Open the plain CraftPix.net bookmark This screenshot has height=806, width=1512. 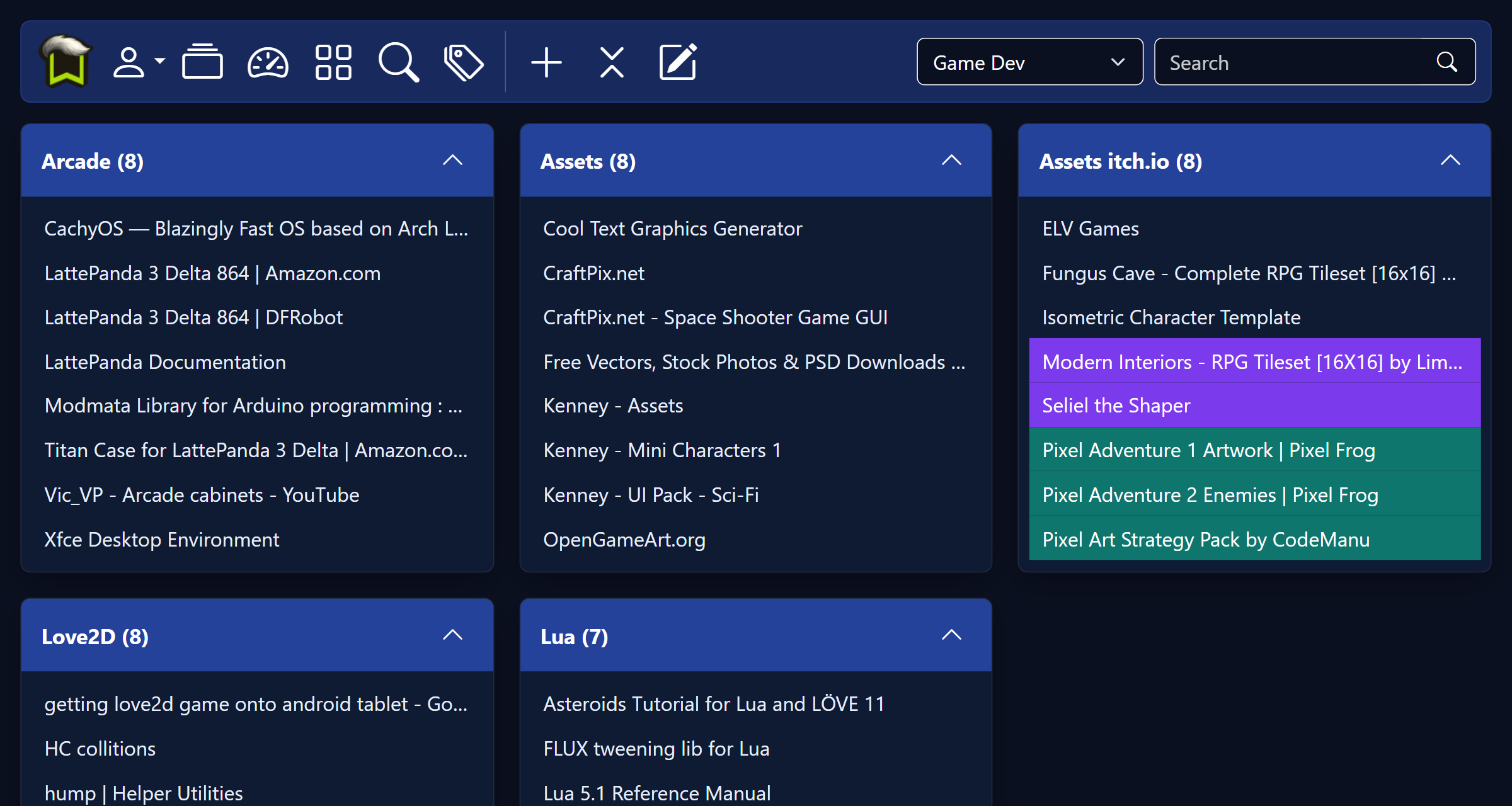[x=593, y=273]
